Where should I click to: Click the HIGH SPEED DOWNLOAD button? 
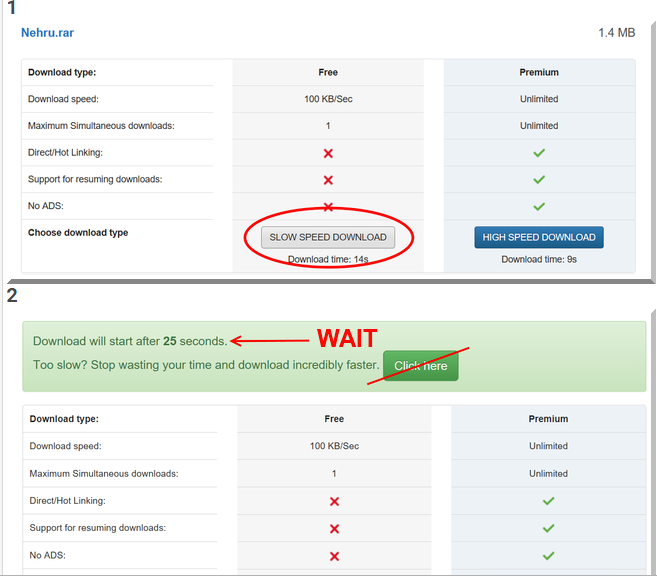(x=539, y=237)
